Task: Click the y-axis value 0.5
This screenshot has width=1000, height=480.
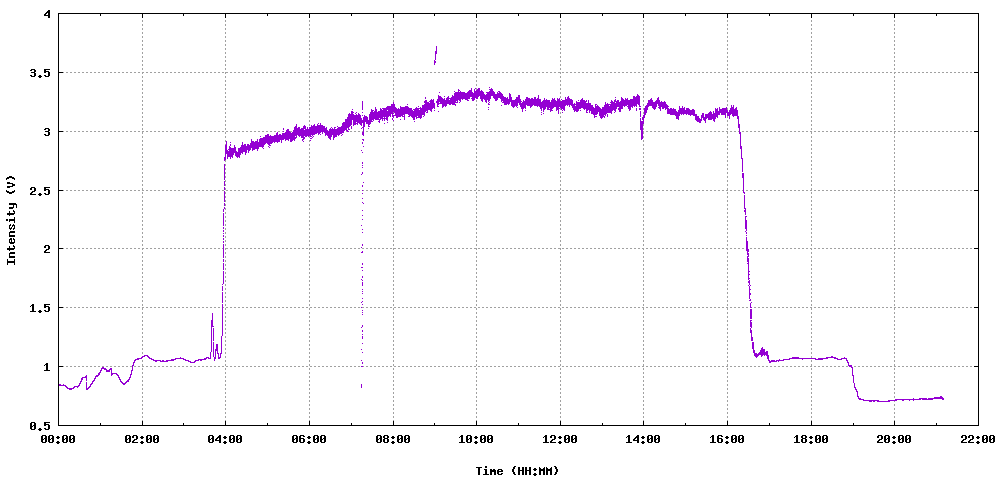Action: tap(39, 425)
